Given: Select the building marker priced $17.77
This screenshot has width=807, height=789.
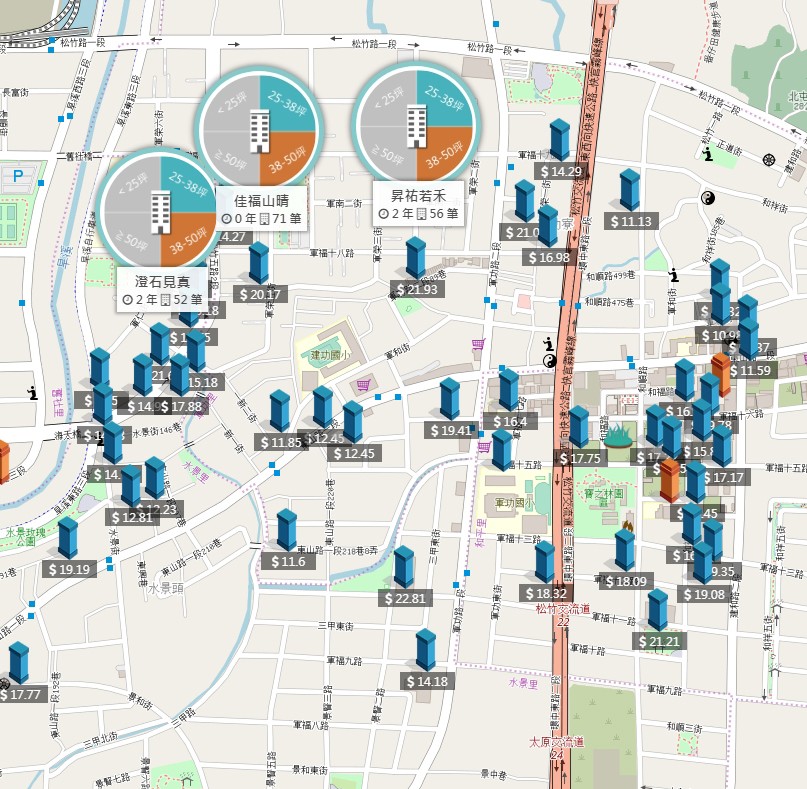Looking at the screenshot, I should [19, 663].
